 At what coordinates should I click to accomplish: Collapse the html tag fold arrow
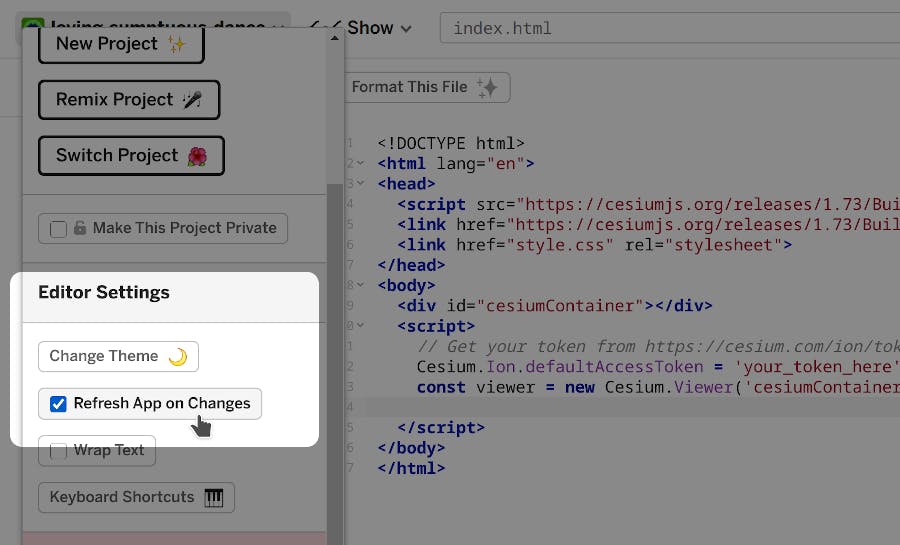tap(359, 163)
